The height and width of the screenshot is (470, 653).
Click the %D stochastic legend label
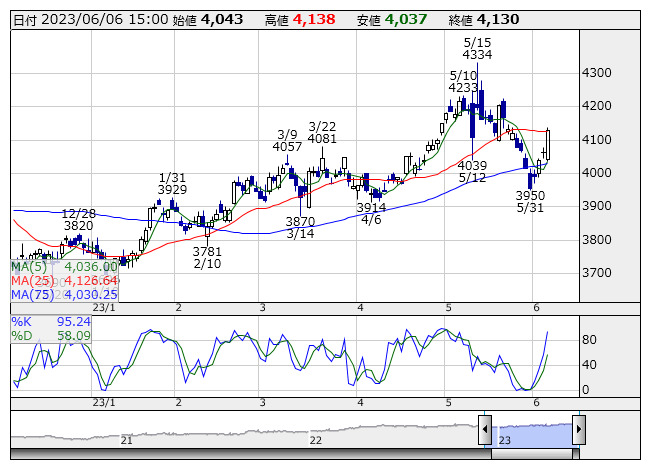pyautogui.click(x=22, y=336)
